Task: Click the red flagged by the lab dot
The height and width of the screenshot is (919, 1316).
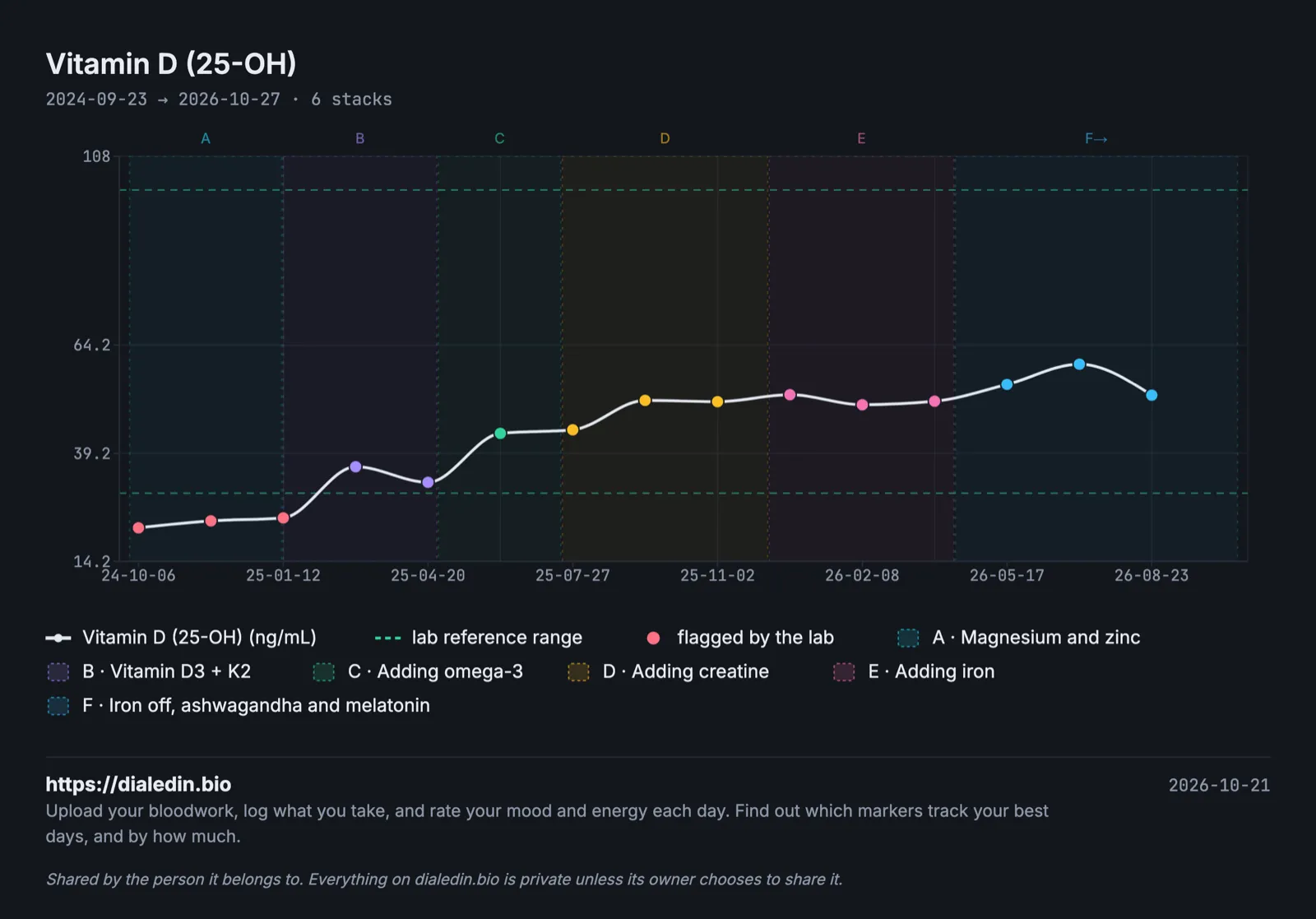Action: 654,638
